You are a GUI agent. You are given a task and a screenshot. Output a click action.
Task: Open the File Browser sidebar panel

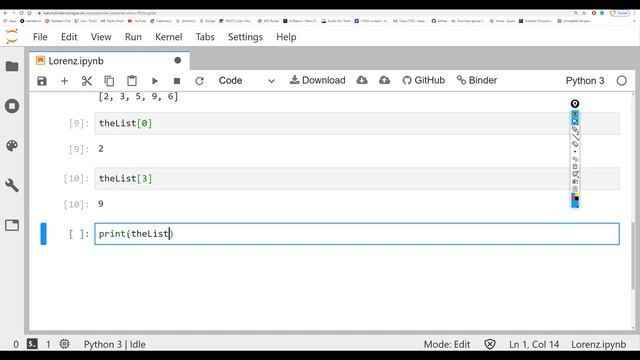pyautogui.click(x=12, y=66)
